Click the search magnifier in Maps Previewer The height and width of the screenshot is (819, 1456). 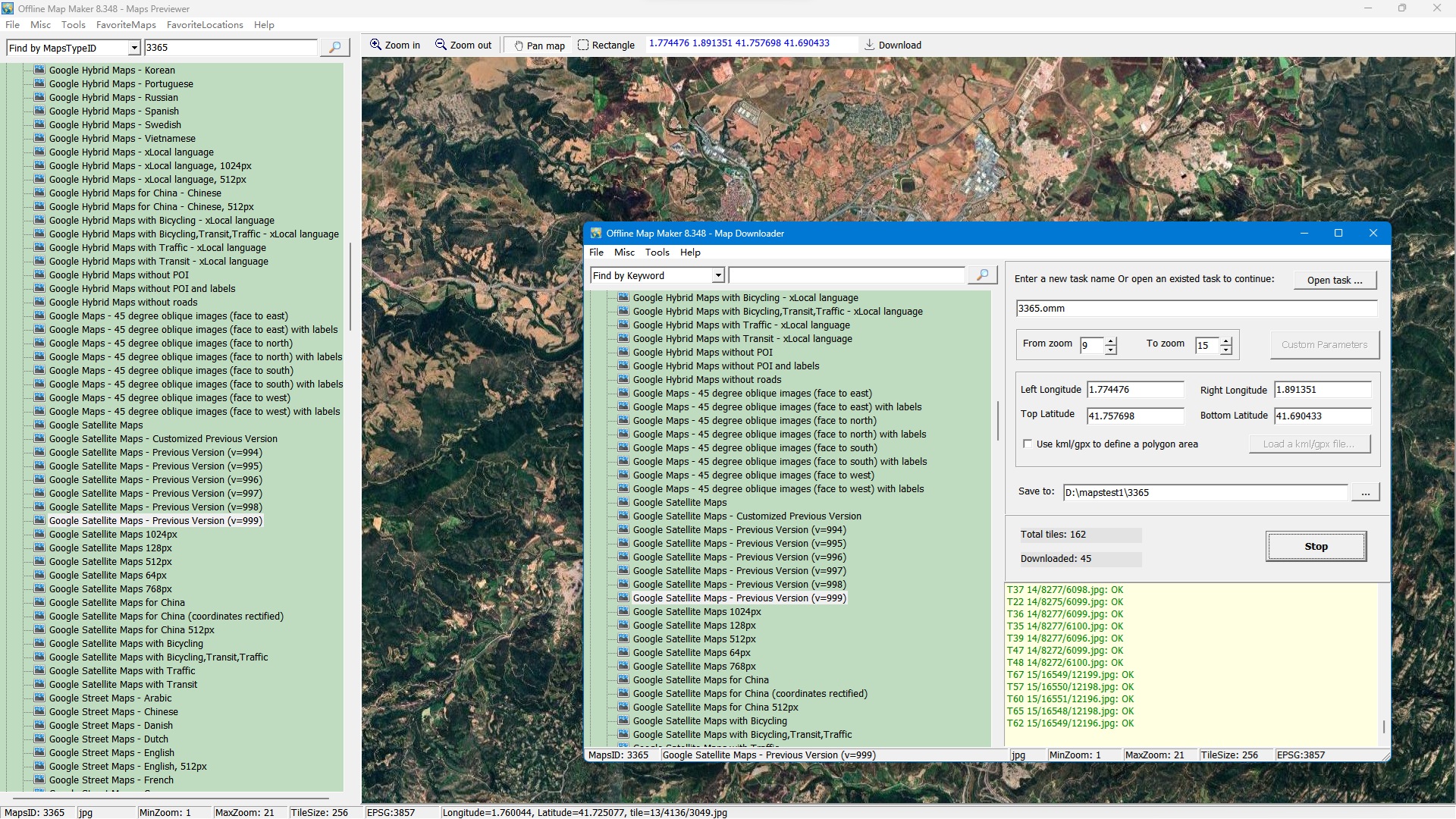click(x=334, y=47)
